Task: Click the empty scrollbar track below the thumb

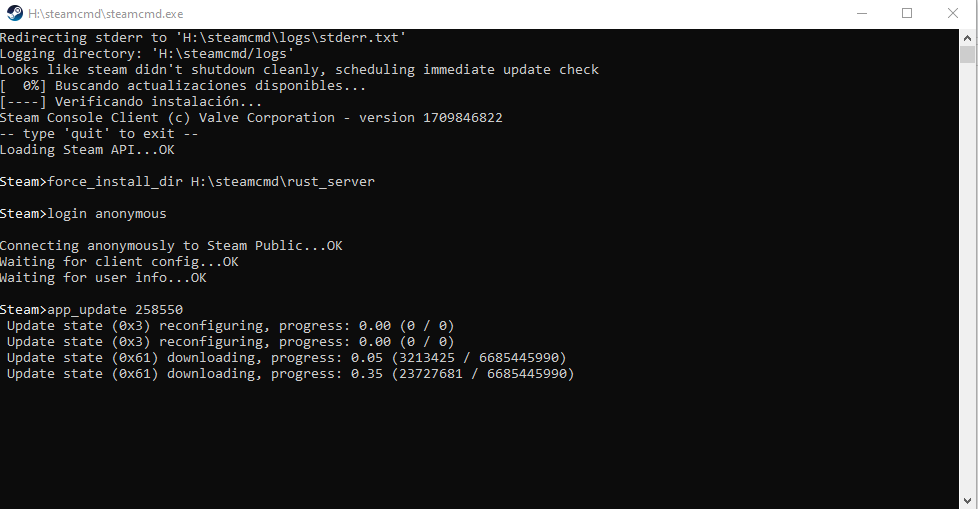Action: (x=968, y=300)
